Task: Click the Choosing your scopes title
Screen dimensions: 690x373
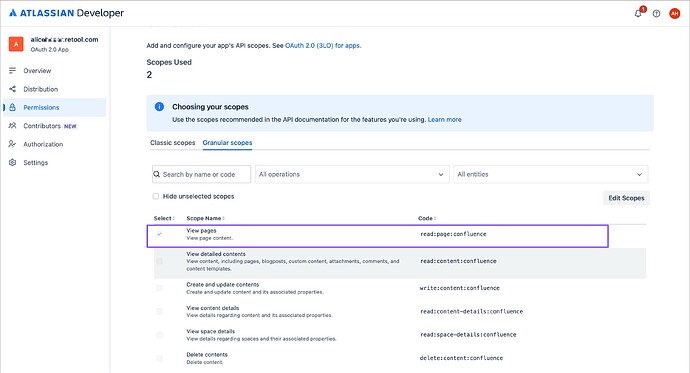Action: coord(210,106)
